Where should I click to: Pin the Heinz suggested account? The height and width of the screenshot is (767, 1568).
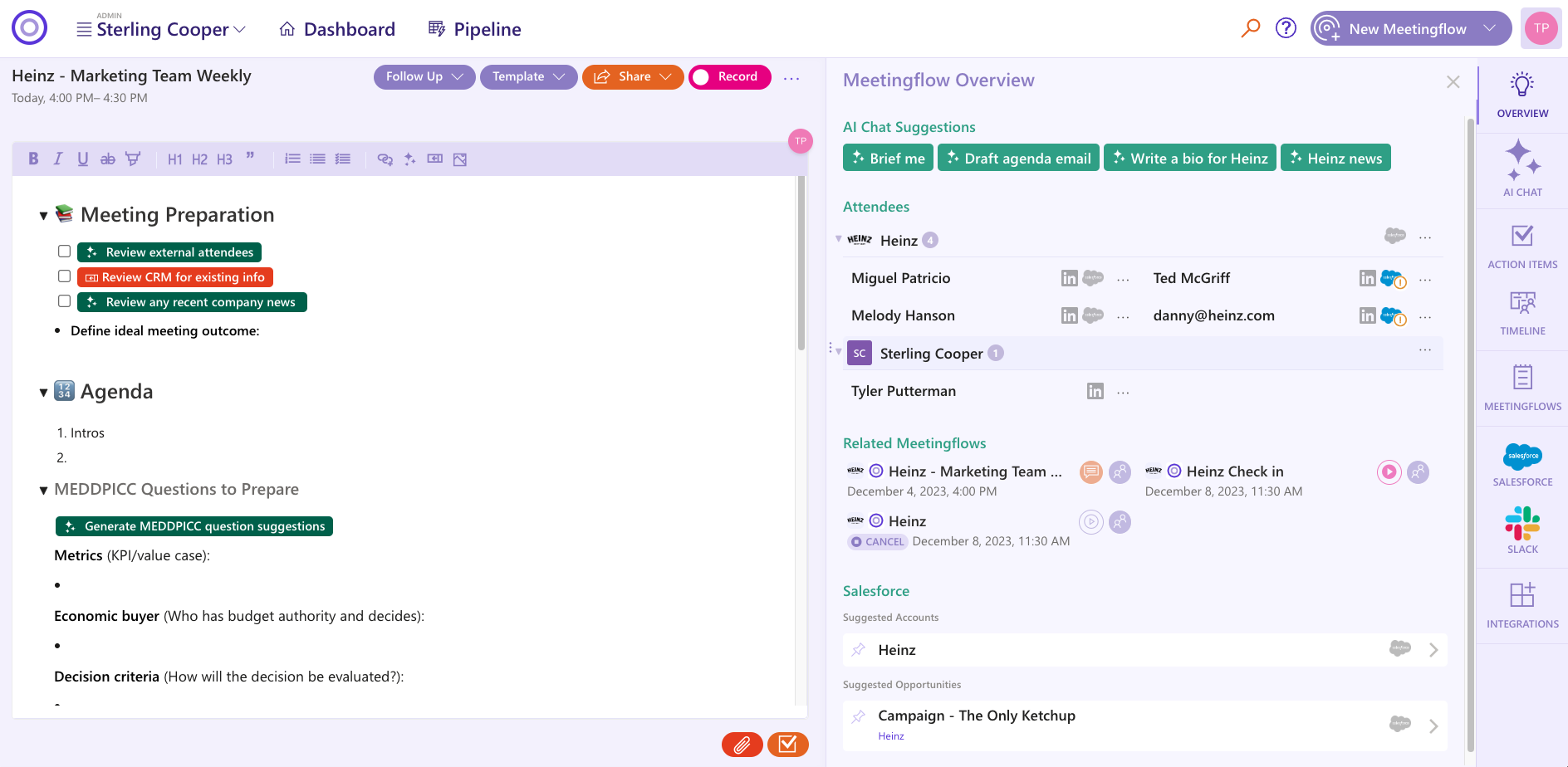(x=859, y=649)
